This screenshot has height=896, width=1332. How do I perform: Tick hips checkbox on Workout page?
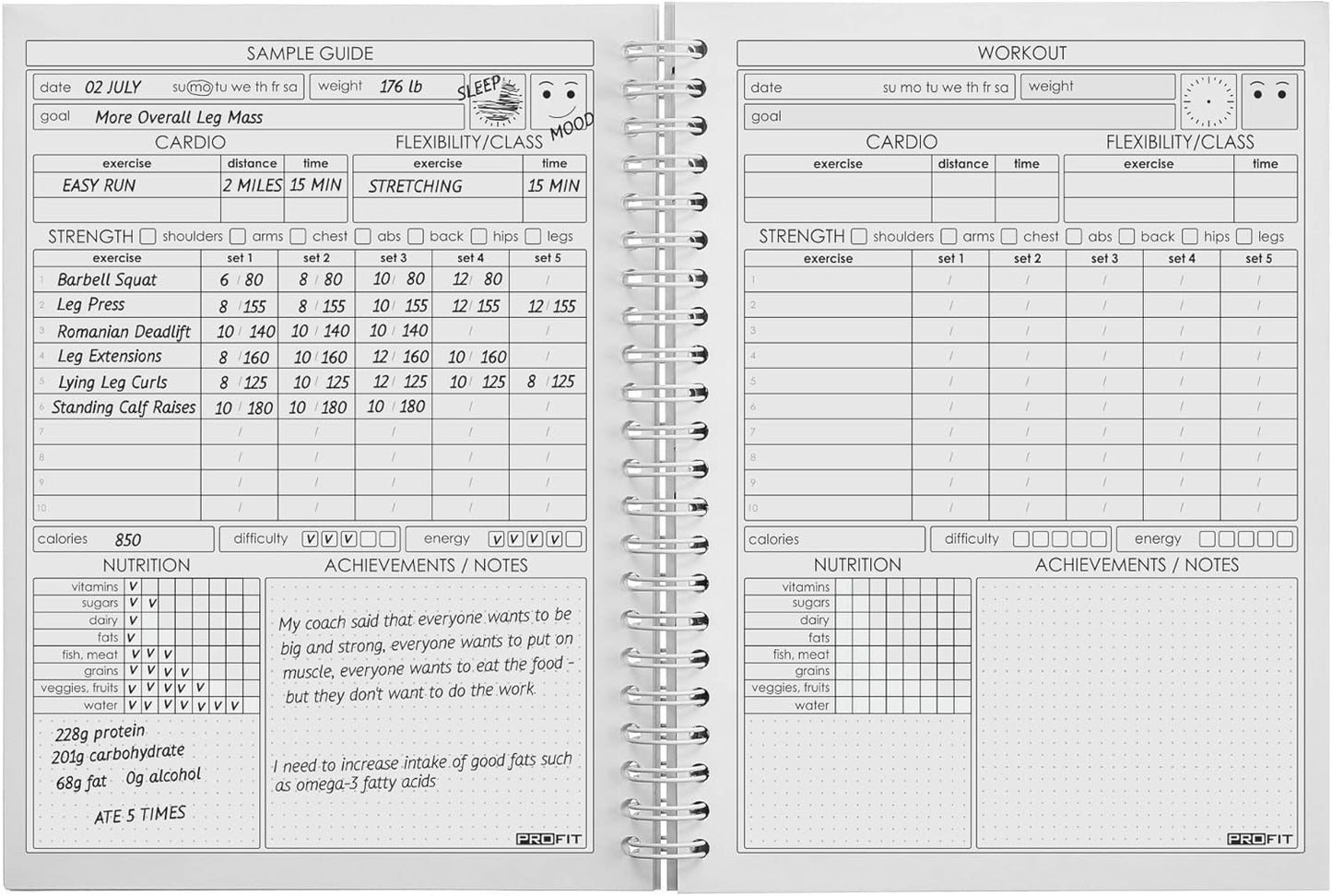coord(1190,237)
